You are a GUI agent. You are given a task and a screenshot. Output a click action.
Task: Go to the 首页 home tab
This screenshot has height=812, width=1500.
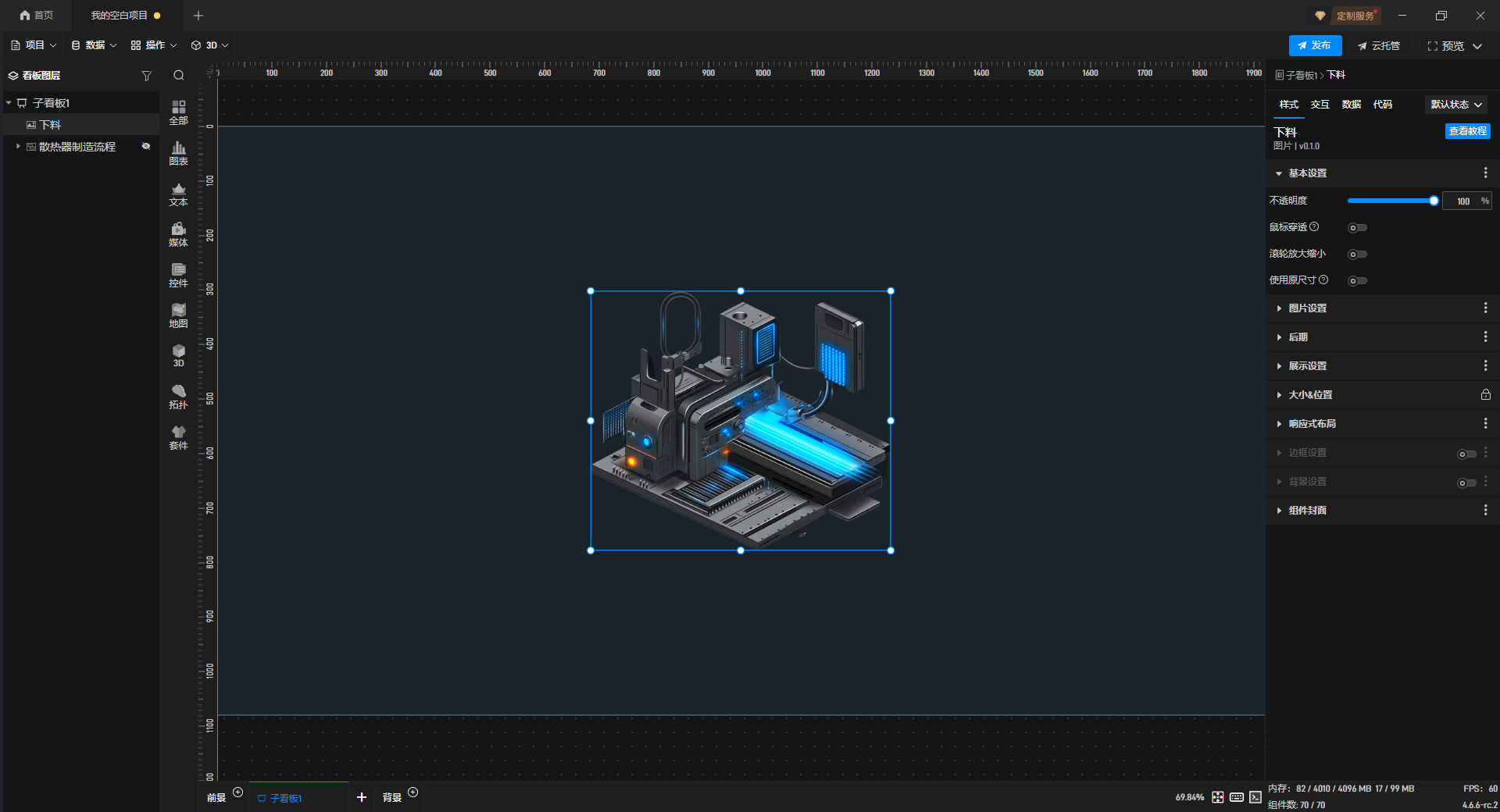[x=37, y=16]
